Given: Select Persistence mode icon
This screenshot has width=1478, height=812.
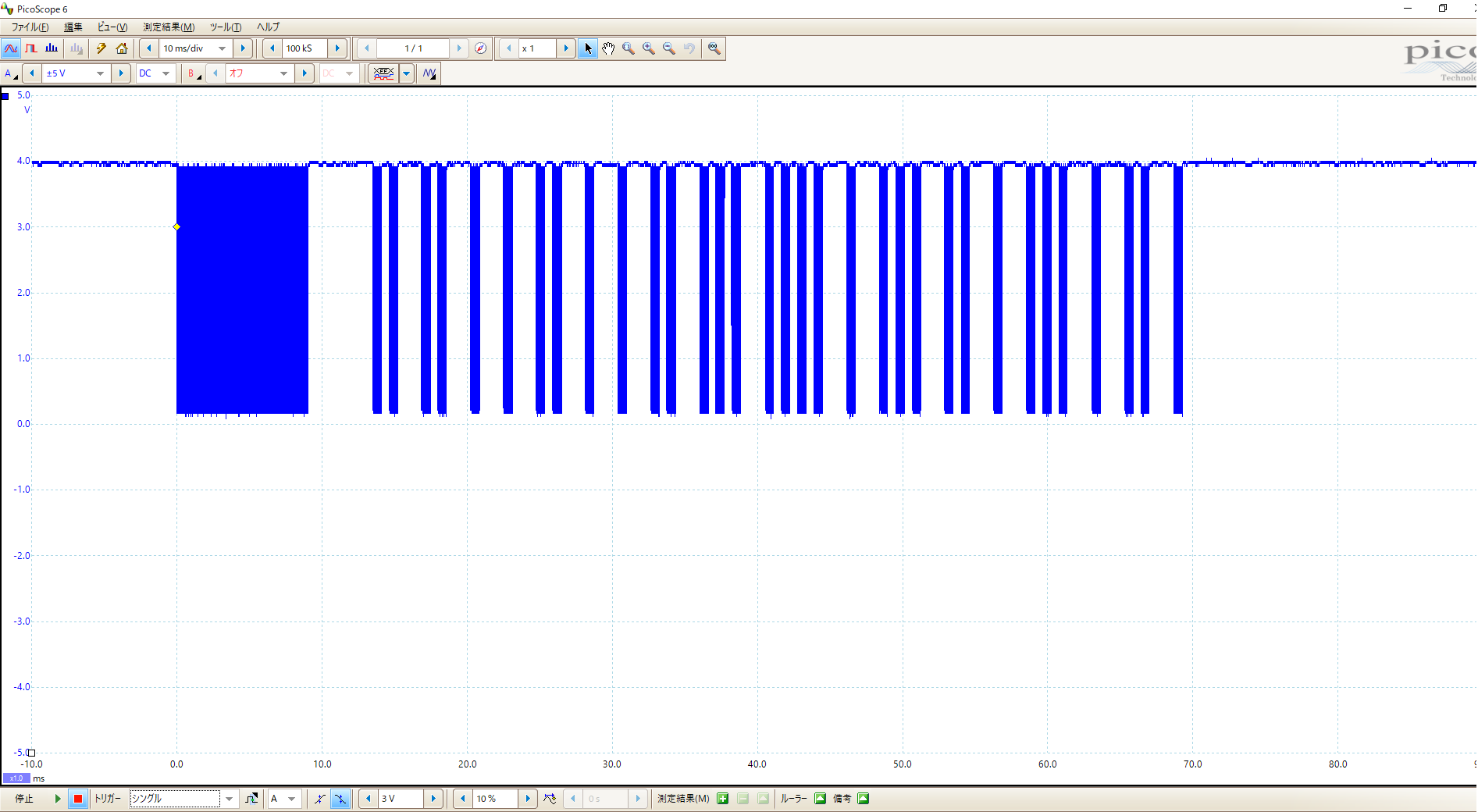Looking at the screenshot, I should pos(31,48).
